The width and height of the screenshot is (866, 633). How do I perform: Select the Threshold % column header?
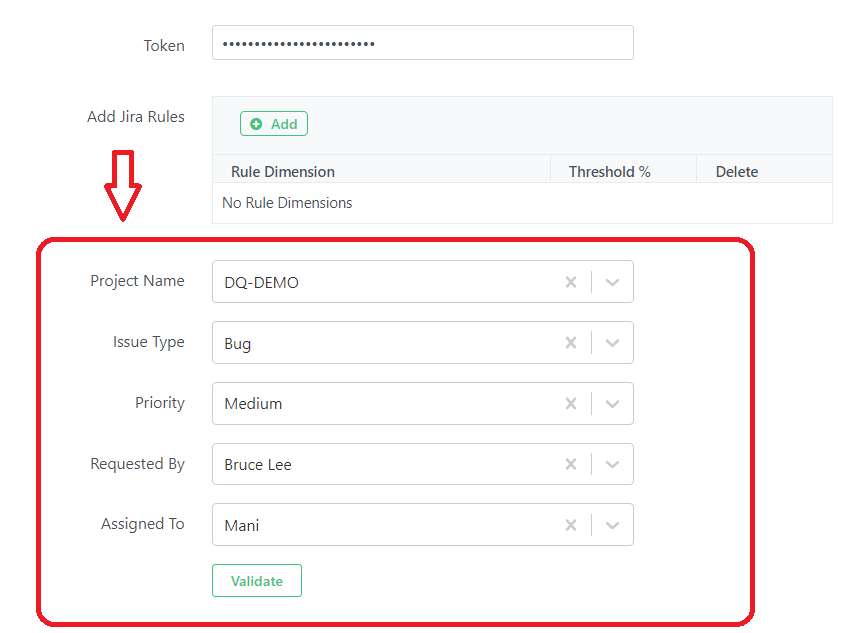(610, 172)
